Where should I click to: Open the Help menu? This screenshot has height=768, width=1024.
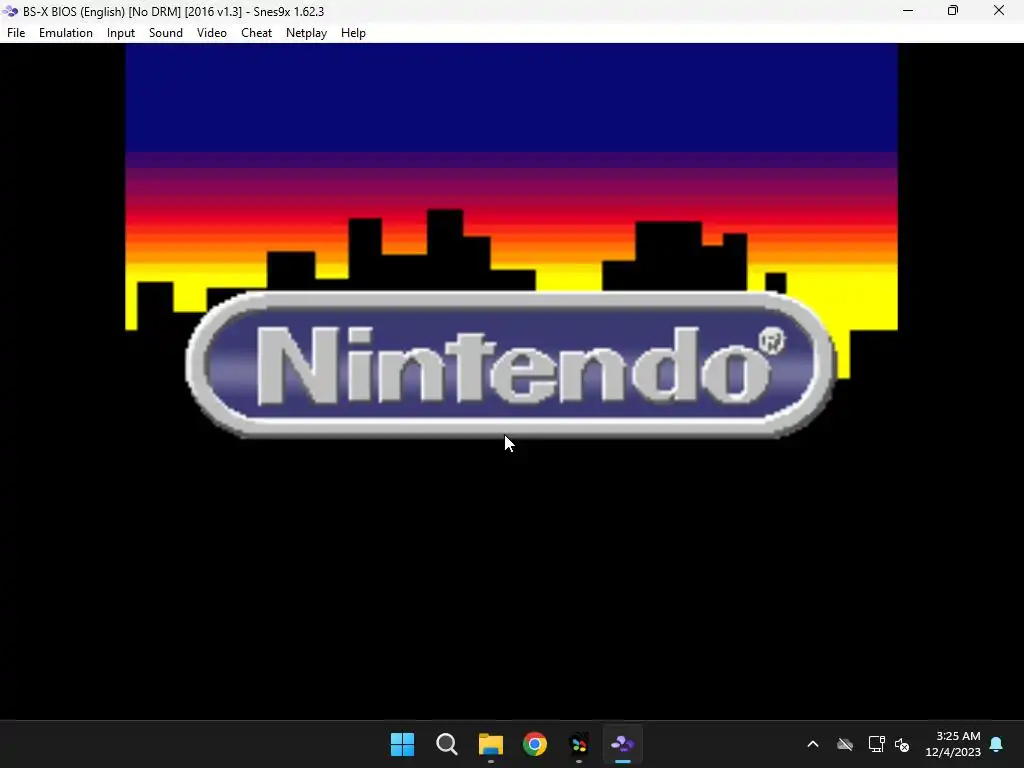353,33
